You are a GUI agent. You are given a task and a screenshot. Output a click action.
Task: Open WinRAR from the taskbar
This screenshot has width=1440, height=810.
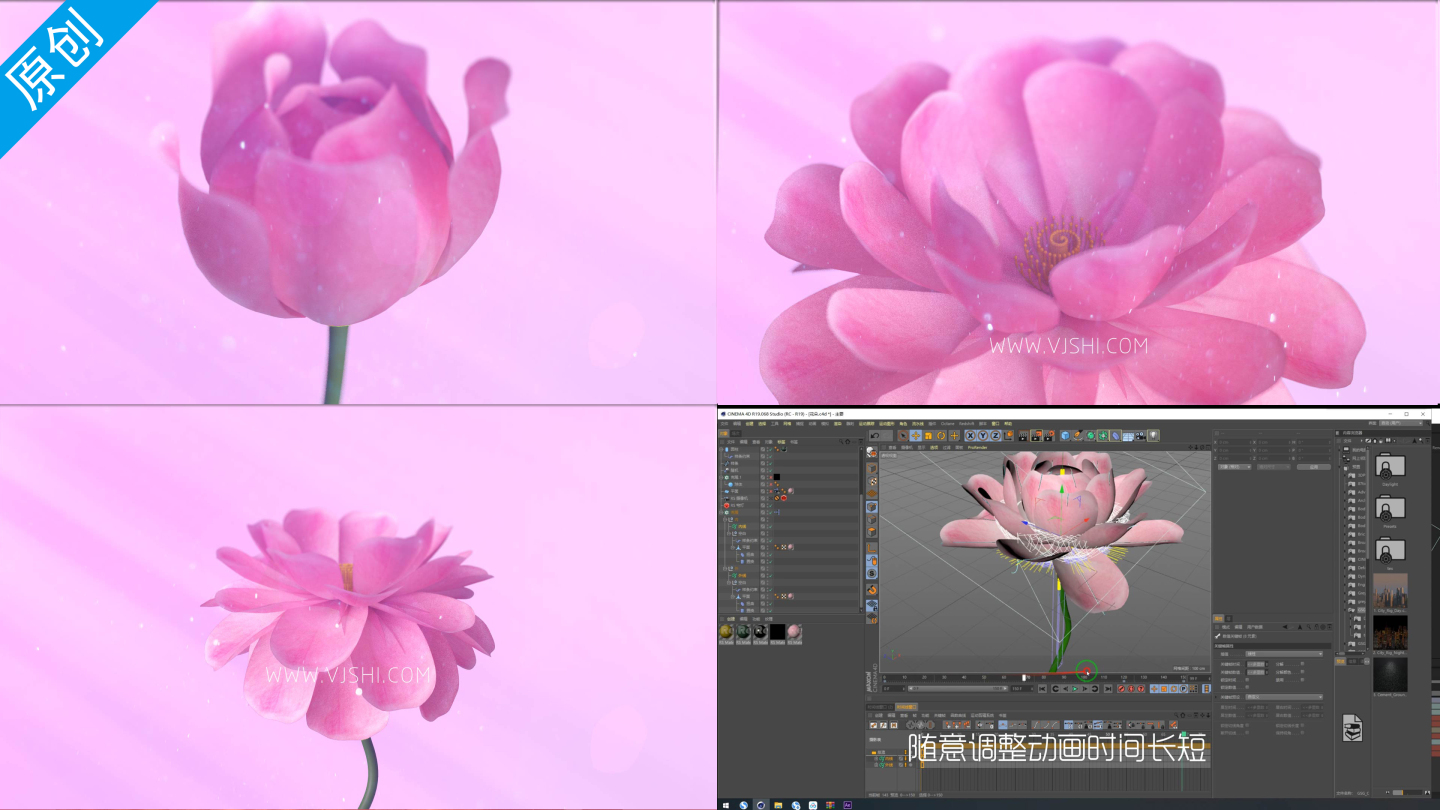pyautogui.click(x=830, y=805)
